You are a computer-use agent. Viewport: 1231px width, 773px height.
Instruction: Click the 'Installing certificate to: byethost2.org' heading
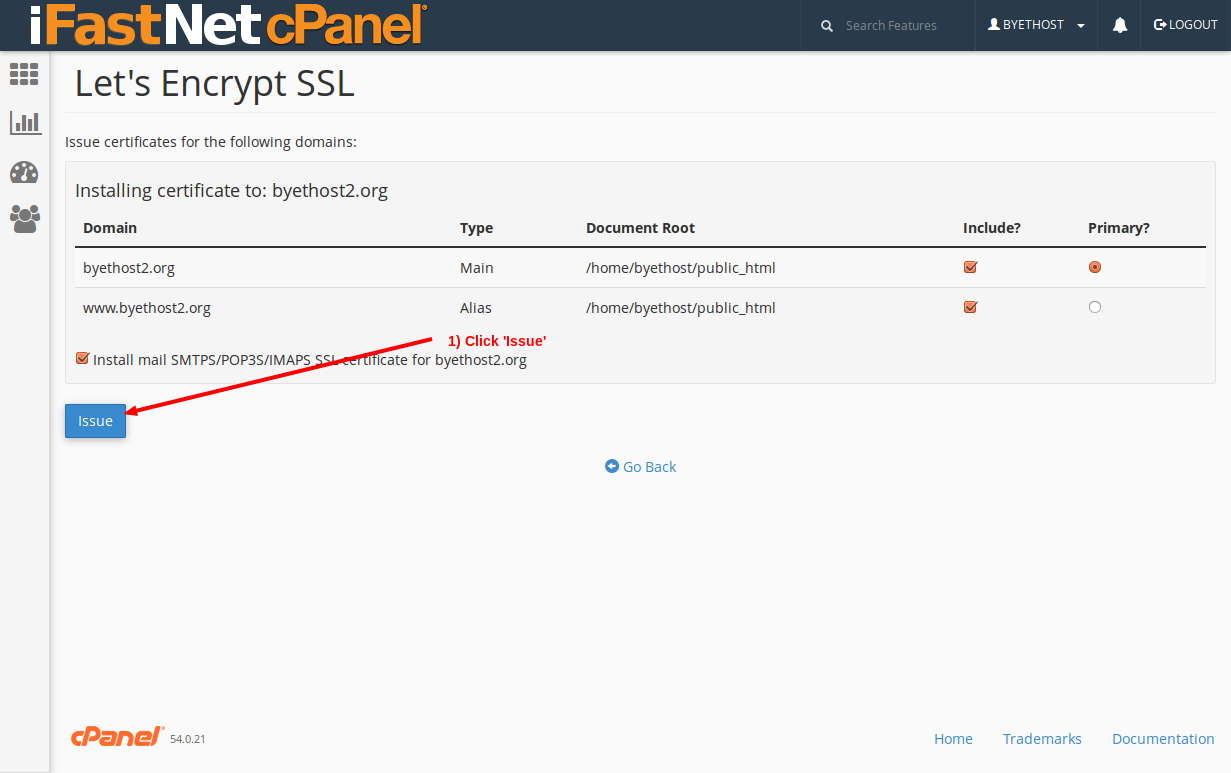231,190
